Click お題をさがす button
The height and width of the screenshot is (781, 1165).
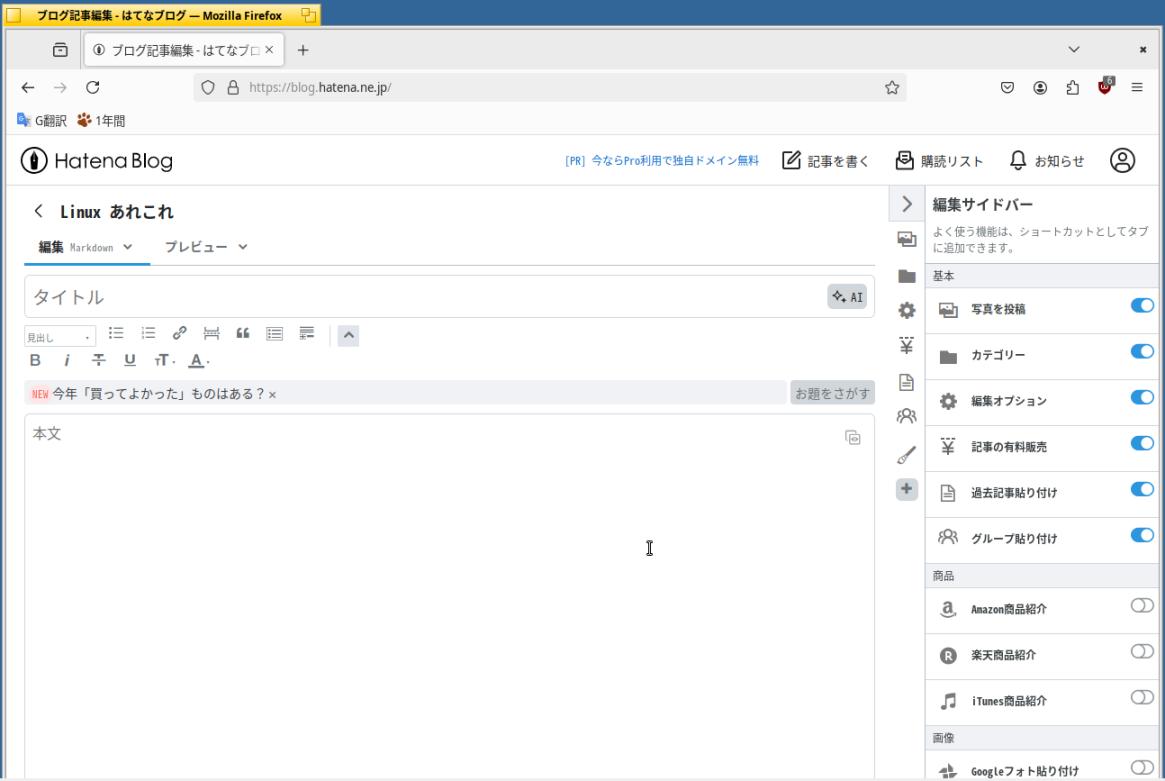tap(832, 393)
